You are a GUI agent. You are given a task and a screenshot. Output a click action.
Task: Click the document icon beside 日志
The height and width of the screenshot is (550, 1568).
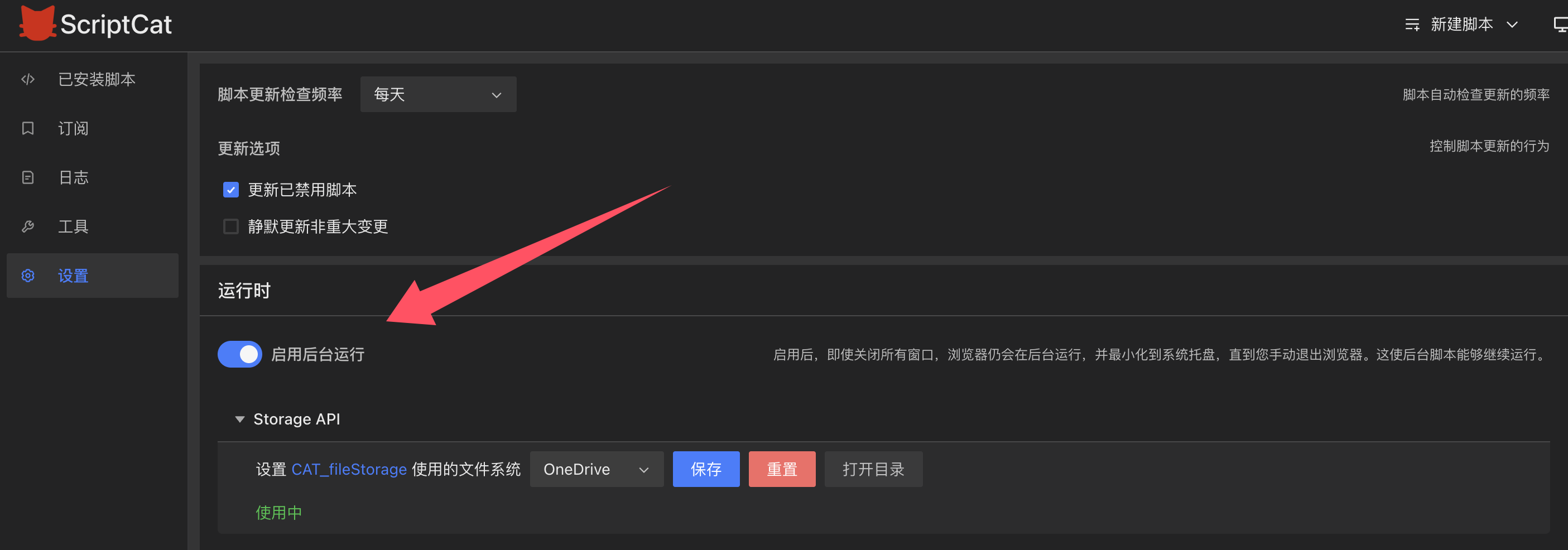point(28,177)
